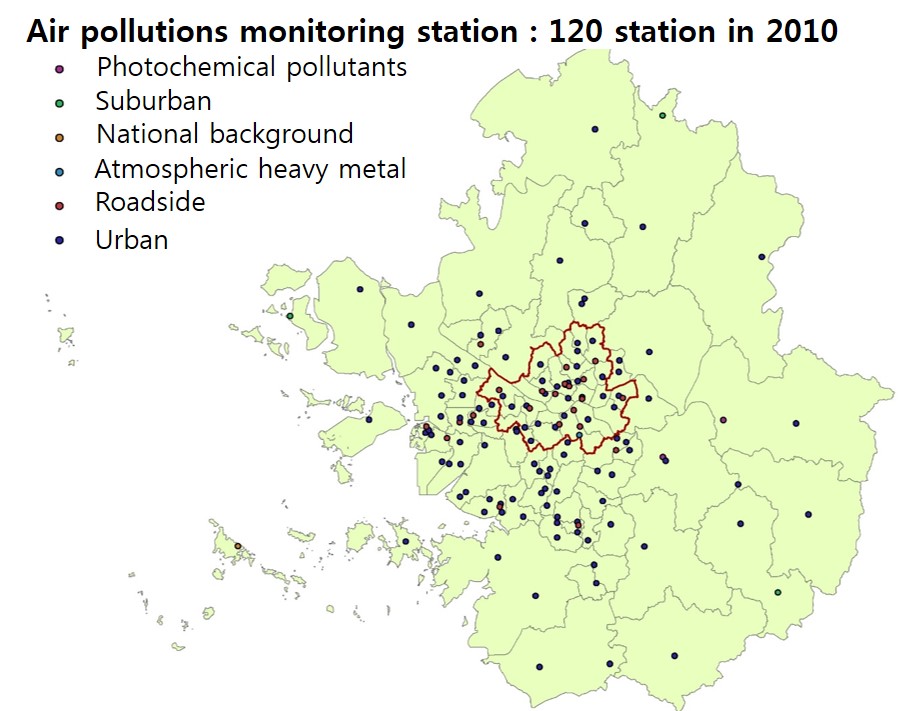Image resolution: width=919 pixels, height=711 pixels.
Task: Select the 'Roadside' legend label
Action: pos(150,202)
